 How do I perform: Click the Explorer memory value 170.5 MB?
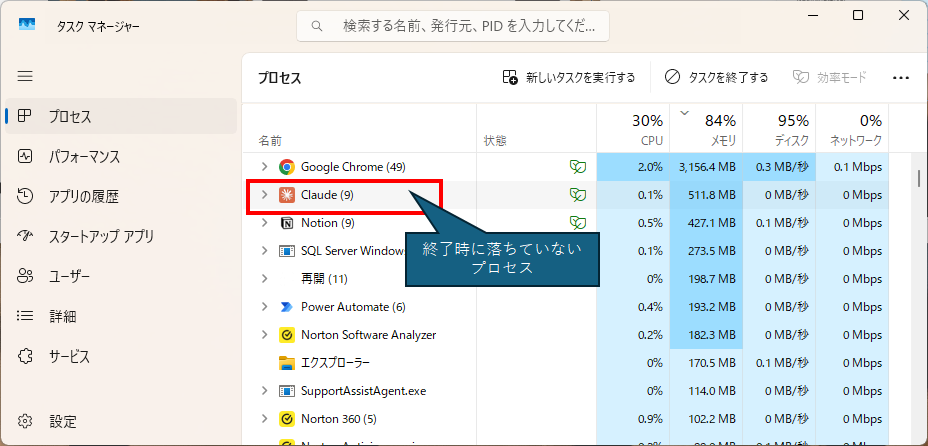[713, 363]
